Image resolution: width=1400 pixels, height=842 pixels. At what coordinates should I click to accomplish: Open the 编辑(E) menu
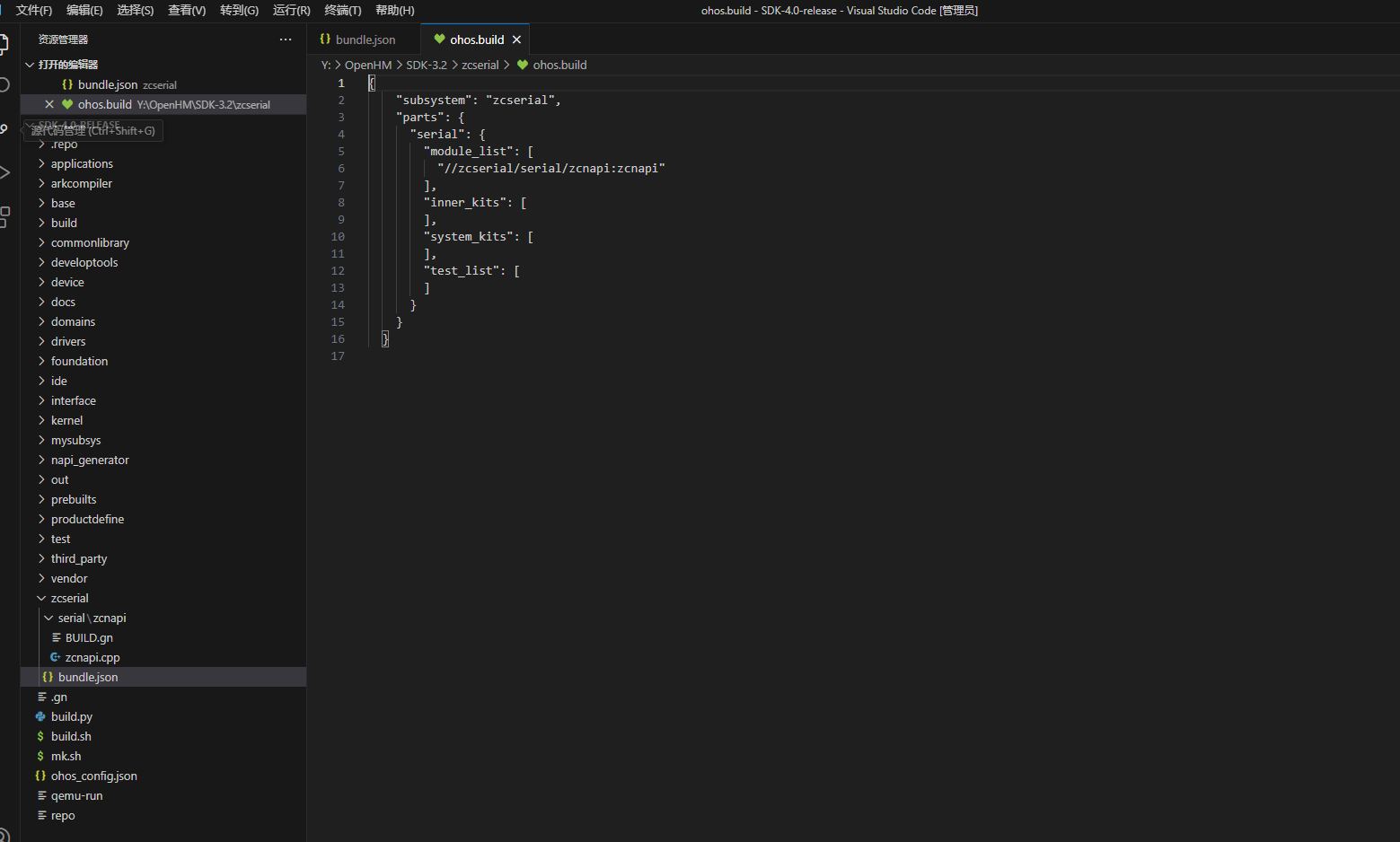tap(84, 11)
